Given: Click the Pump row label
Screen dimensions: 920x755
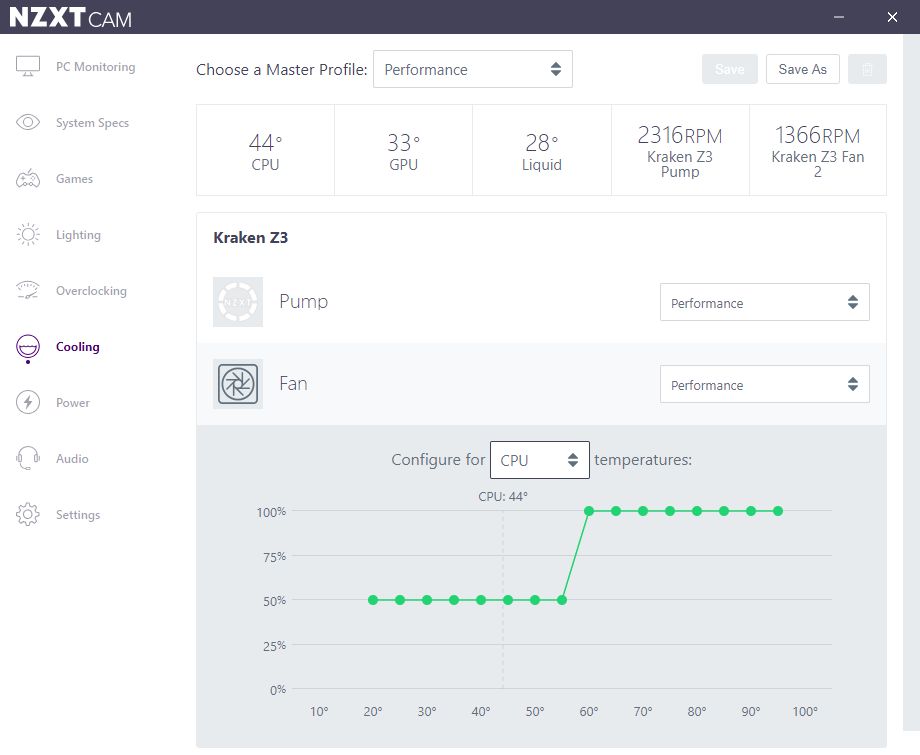Looking at the screenshot, I should pos(303,302).
